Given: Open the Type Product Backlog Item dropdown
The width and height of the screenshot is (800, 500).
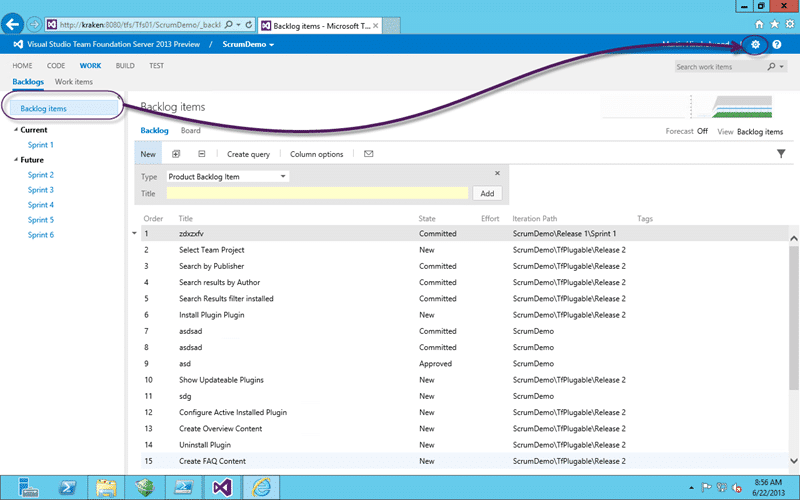Looking at the screenshot, I should [228, 177].
